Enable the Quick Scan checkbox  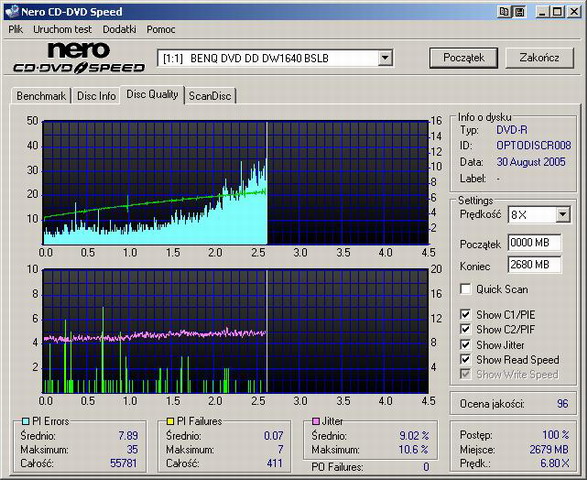coord(465,289)
